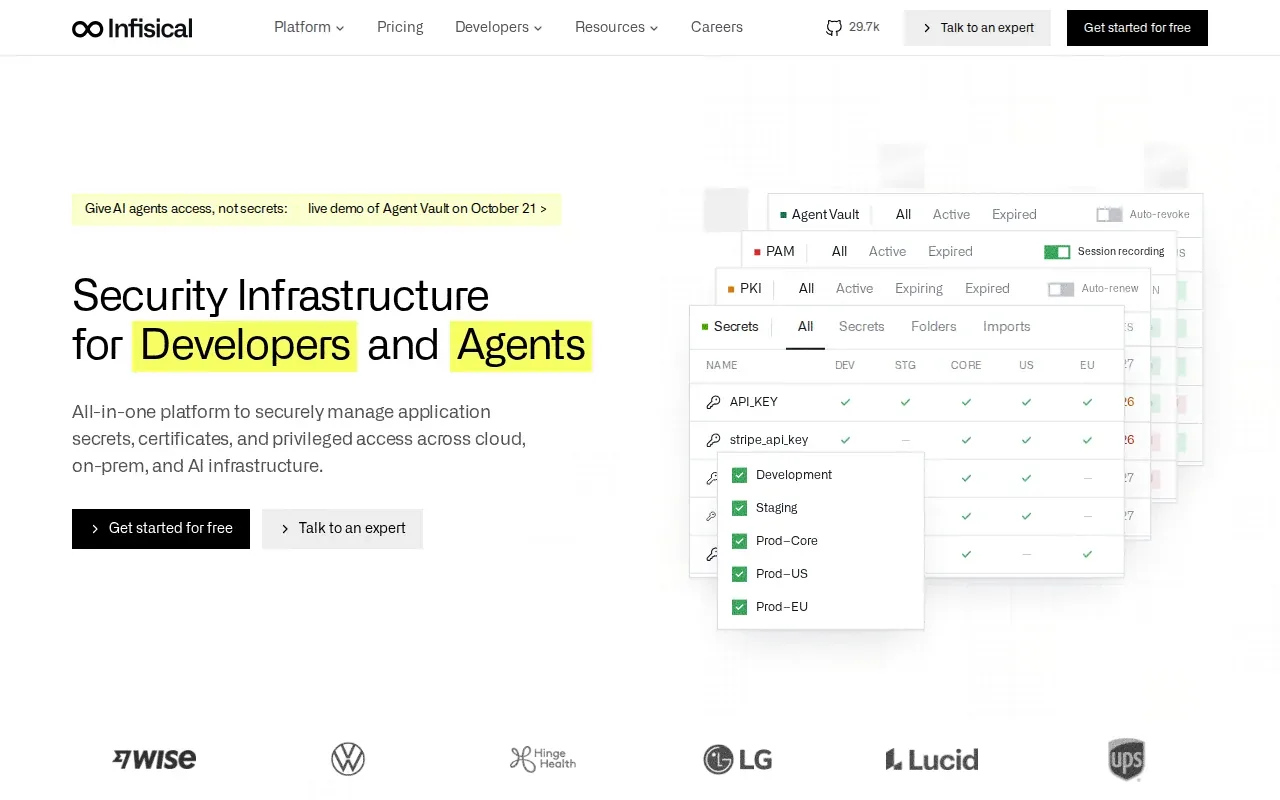This screenshot has width=1280, height=800.
Task: Open the Careers page
Action: pos(717,28)
